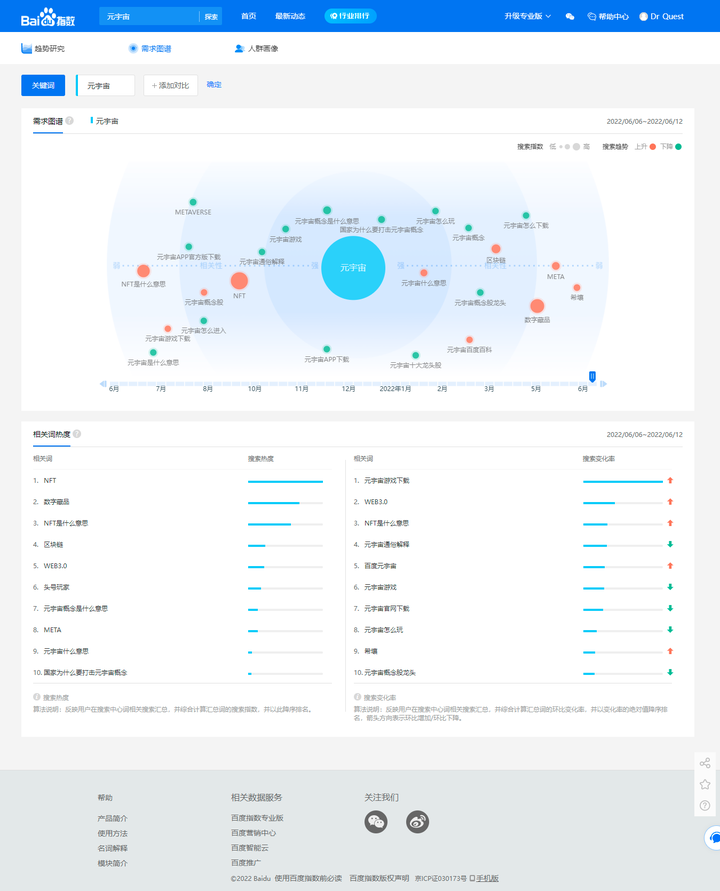Step timeline forward with right arrow

(603, 384)
